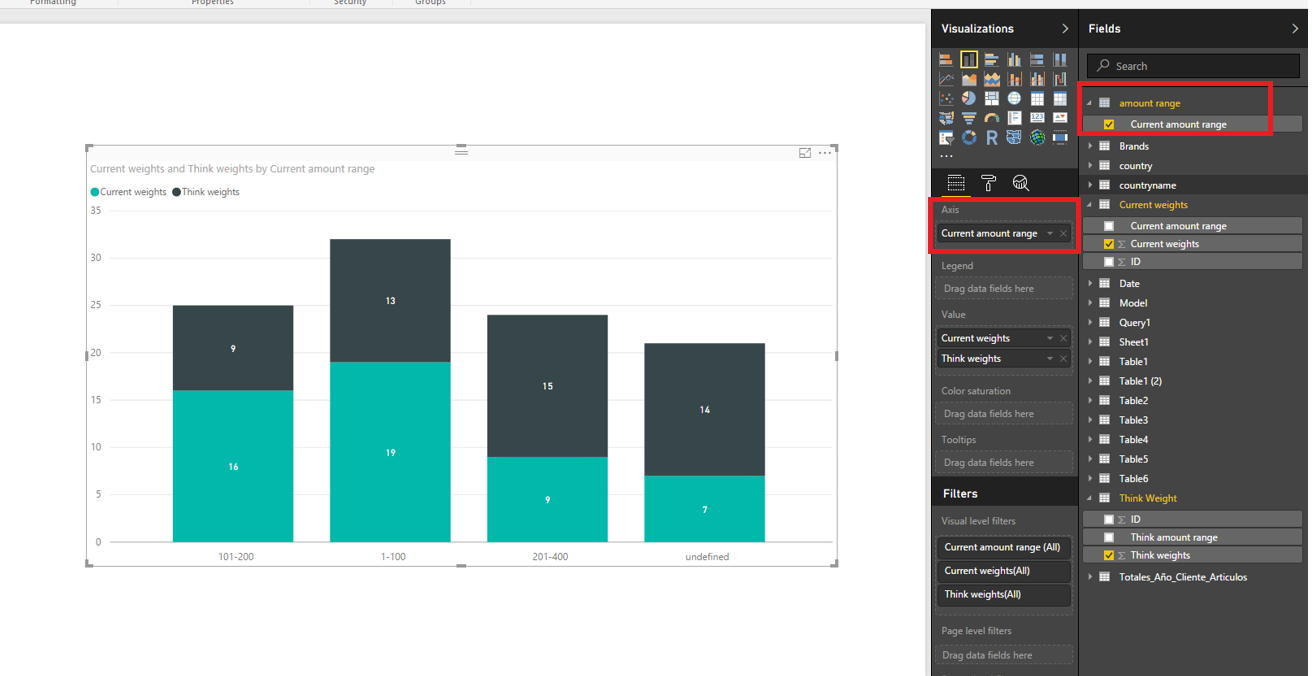1313x676 pixels.
Task: Expand the Date table
Action: click(x=1091, y=284)
